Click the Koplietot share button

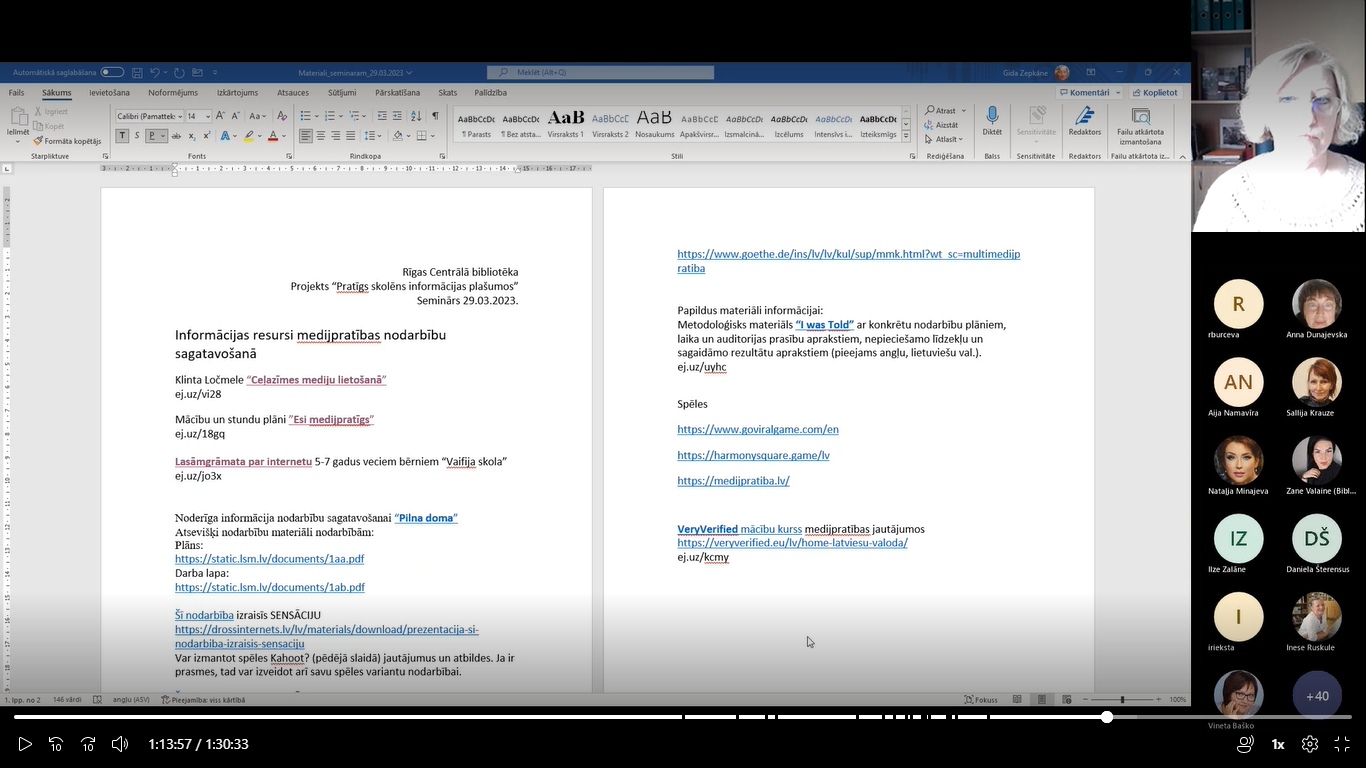[1154, 93]
